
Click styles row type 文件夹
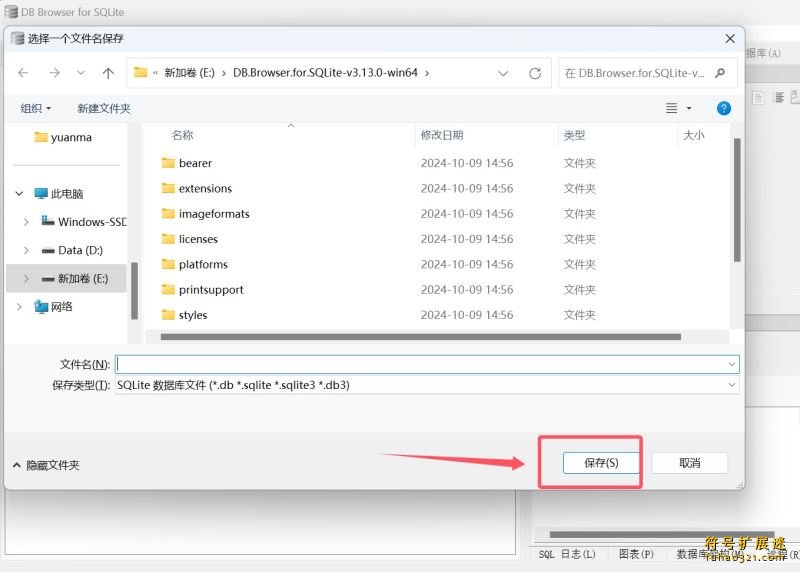click(580, 315)
